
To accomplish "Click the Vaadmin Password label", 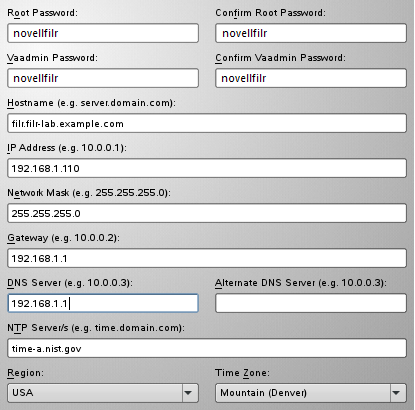I will click(x=52, y=58).
